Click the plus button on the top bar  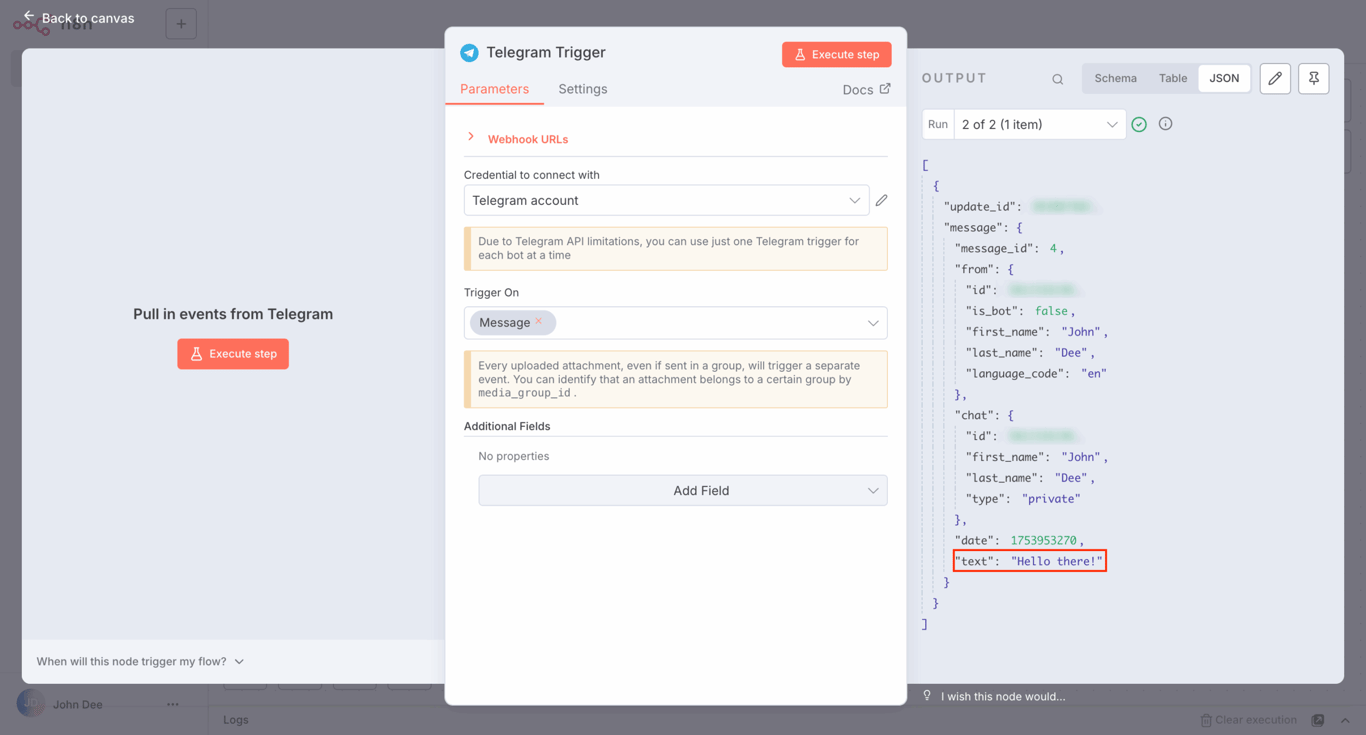pos(181,23)
